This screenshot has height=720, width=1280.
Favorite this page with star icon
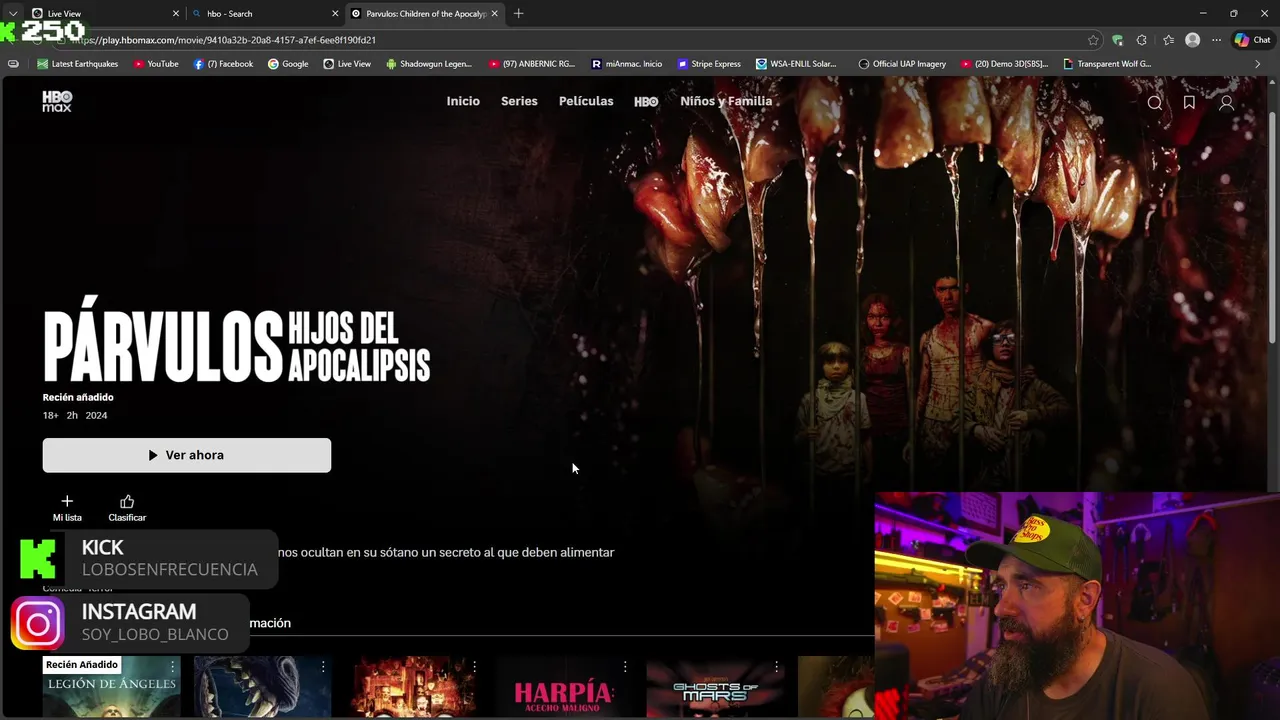click(x=1093, y=40)
